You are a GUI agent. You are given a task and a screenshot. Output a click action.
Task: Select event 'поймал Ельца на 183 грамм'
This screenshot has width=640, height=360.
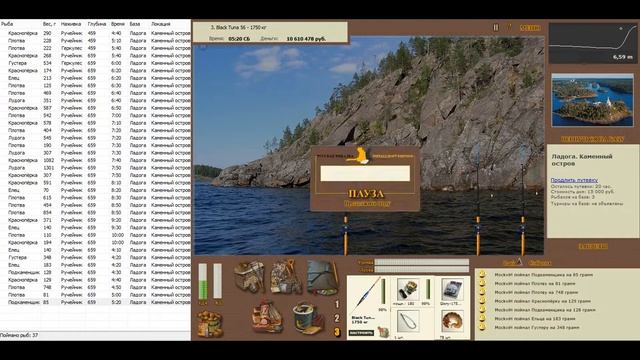[535, 318]
